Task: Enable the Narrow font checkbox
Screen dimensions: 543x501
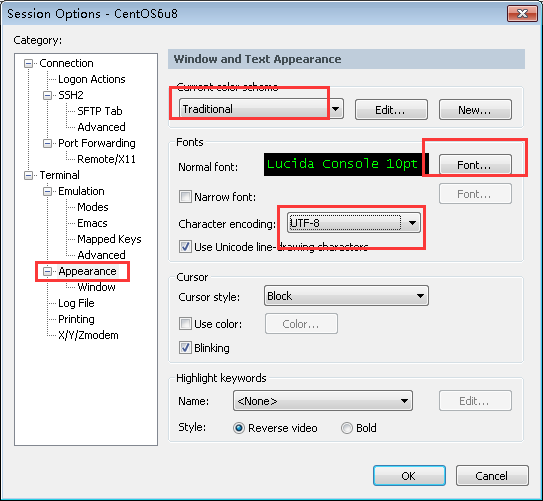Action: 185,197
